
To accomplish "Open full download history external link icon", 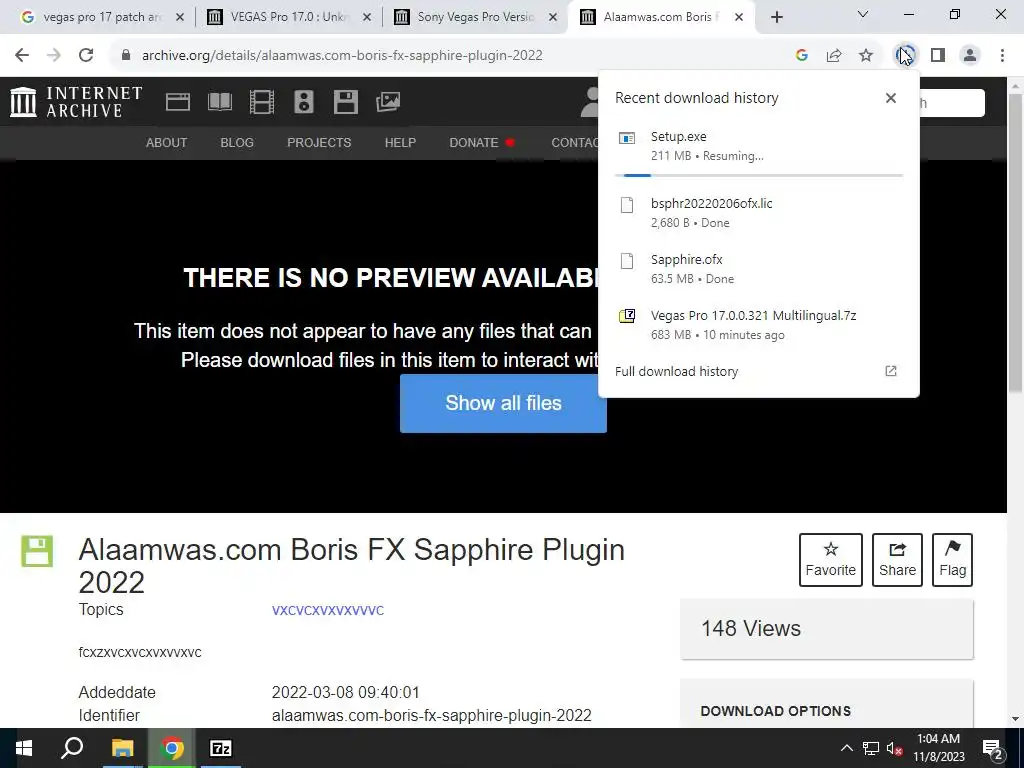I will (891, 371).
